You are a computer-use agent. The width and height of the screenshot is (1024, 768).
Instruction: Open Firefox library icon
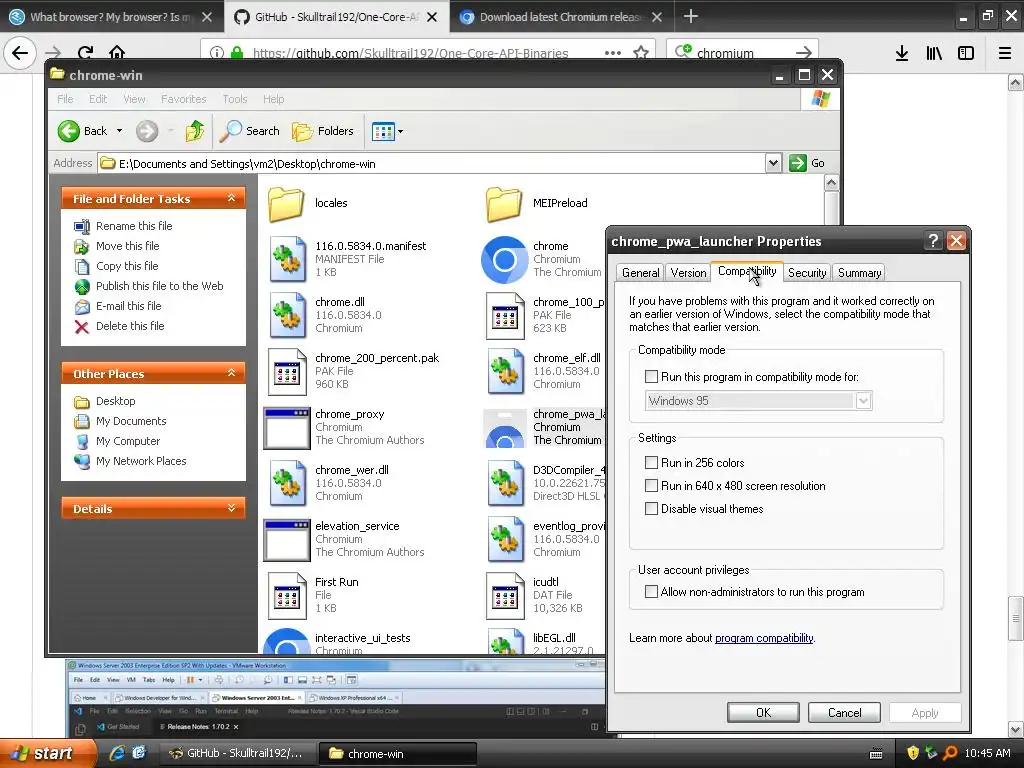pyautogui.click(x=934, y=53)
